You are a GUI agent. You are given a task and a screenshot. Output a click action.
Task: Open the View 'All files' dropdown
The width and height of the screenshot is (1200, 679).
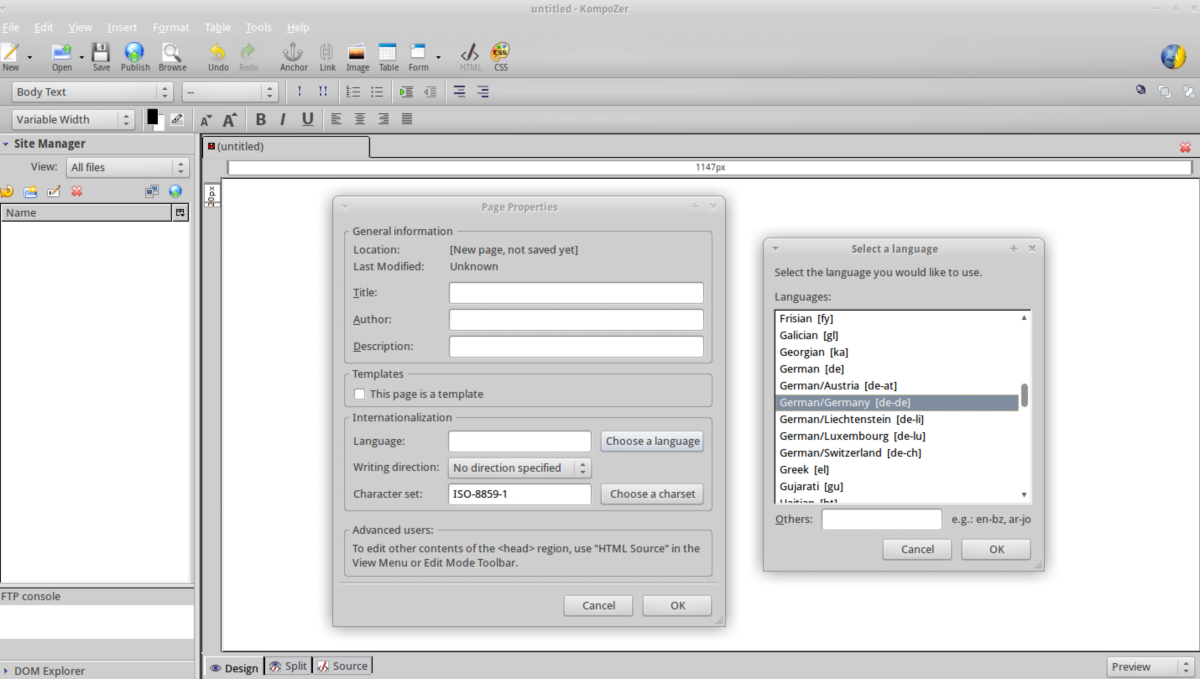(x=127, y=167)
